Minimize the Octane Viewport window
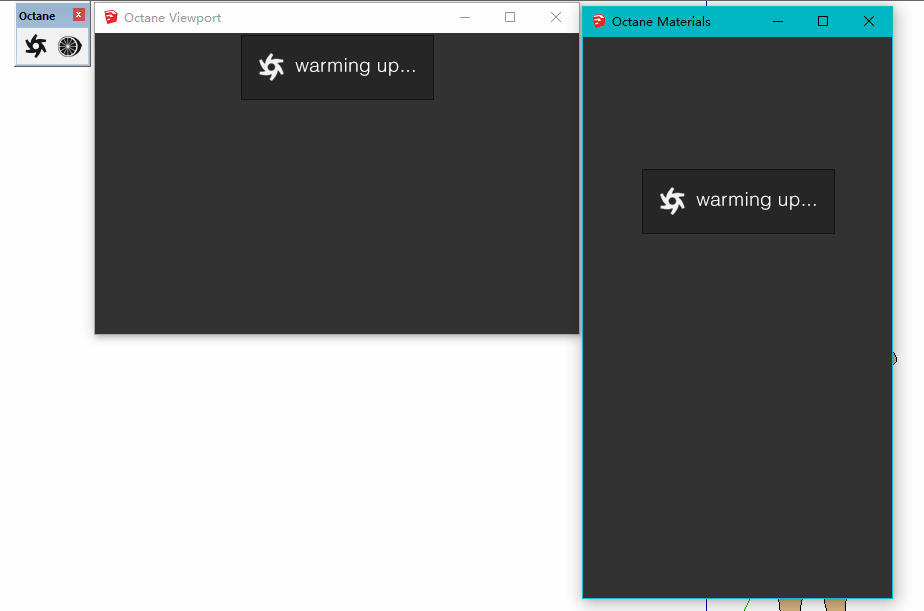Screen dimensions: 924x611 464,17
